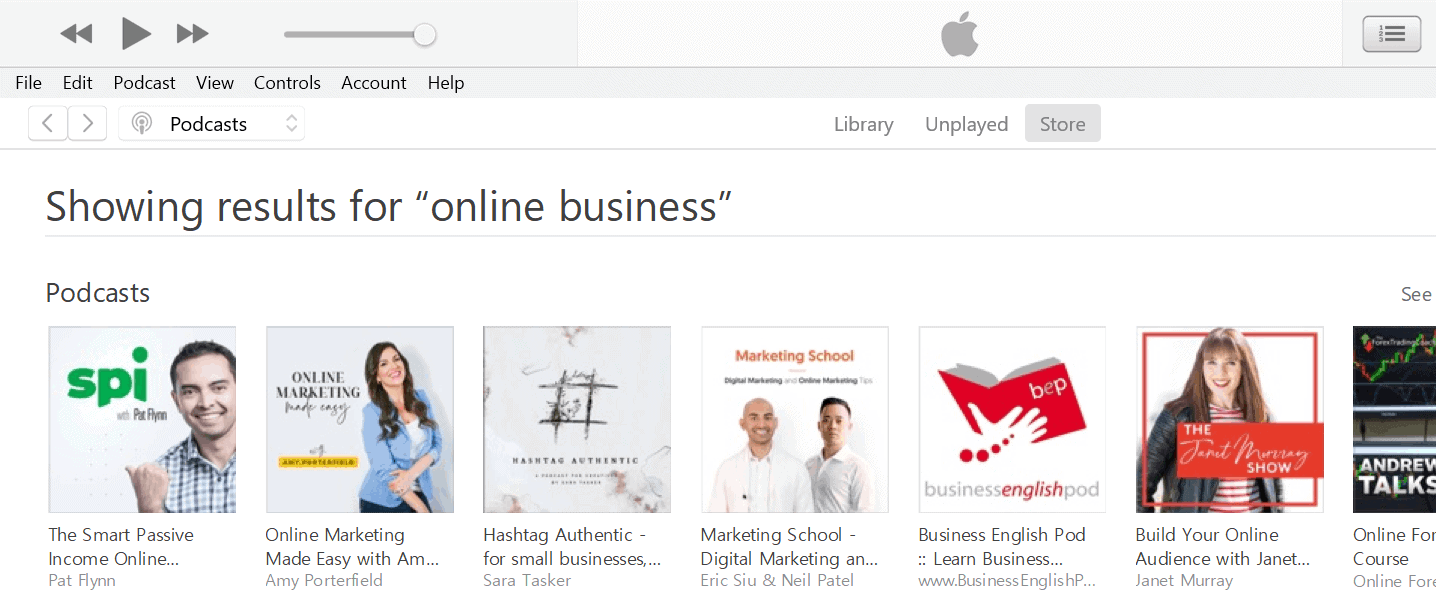Go forward with the right arrow
The height and width of the screenshot is (609, 1436).
point(88,123)
